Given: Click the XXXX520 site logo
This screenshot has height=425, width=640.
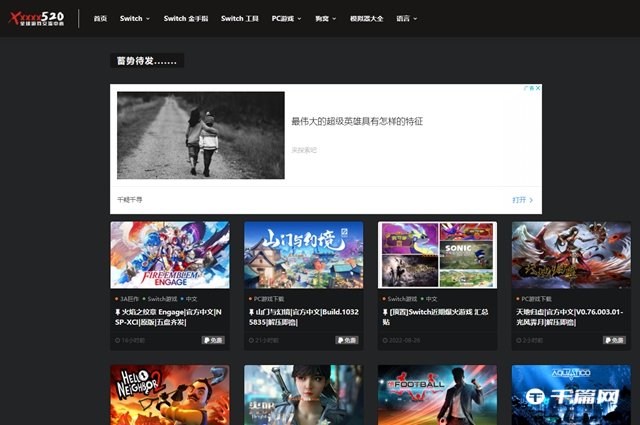Looking at the screenshot, I should click(x=36, y=18).
